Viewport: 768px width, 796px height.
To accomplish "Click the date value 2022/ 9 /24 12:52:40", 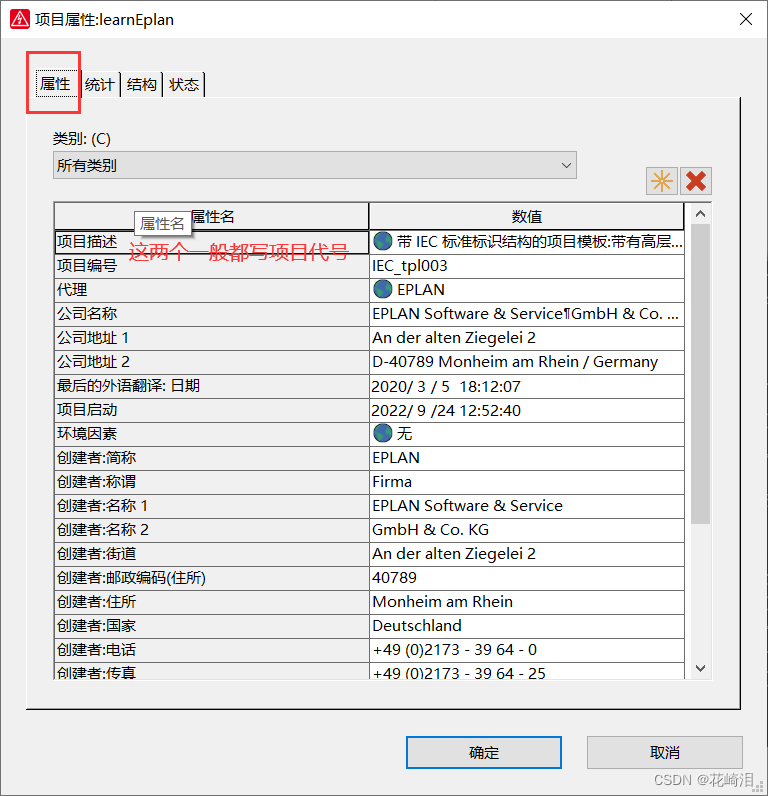I will tap(526, 410).
